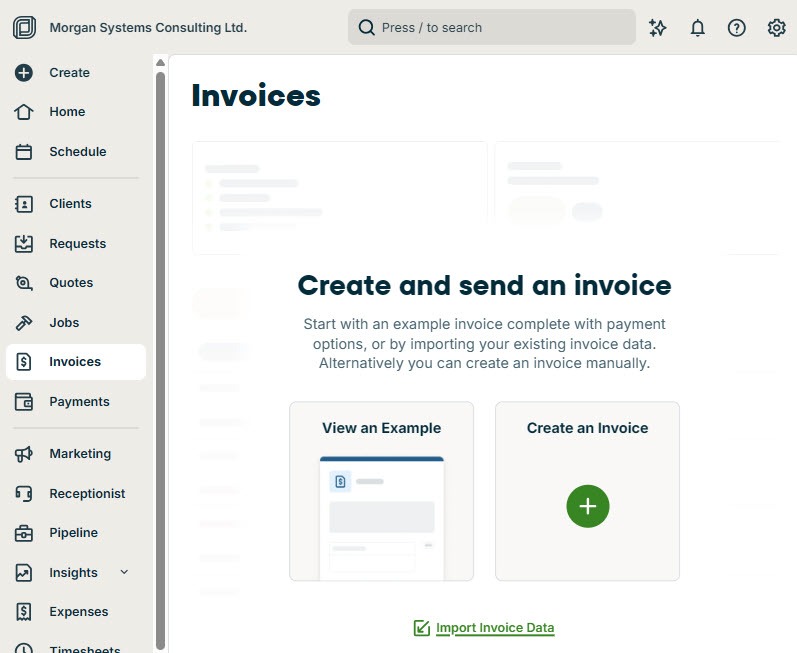Click the Clients contact icon
The width and height of the screenshot is (797, 653).
(24, 204)
